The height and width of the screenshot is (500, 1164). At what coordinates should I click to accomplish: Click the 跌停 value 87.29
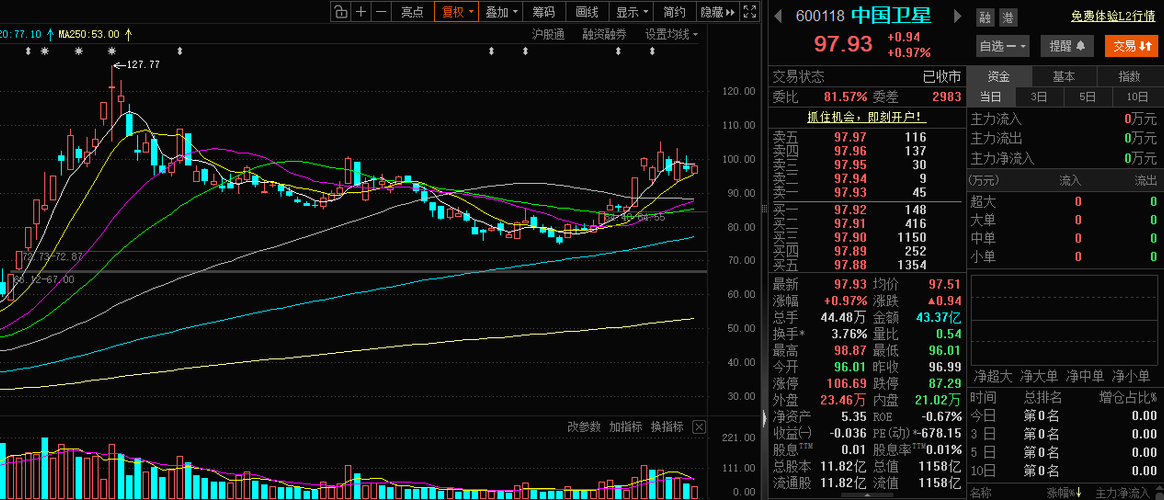pyautogui.click(x=945, y=384)
